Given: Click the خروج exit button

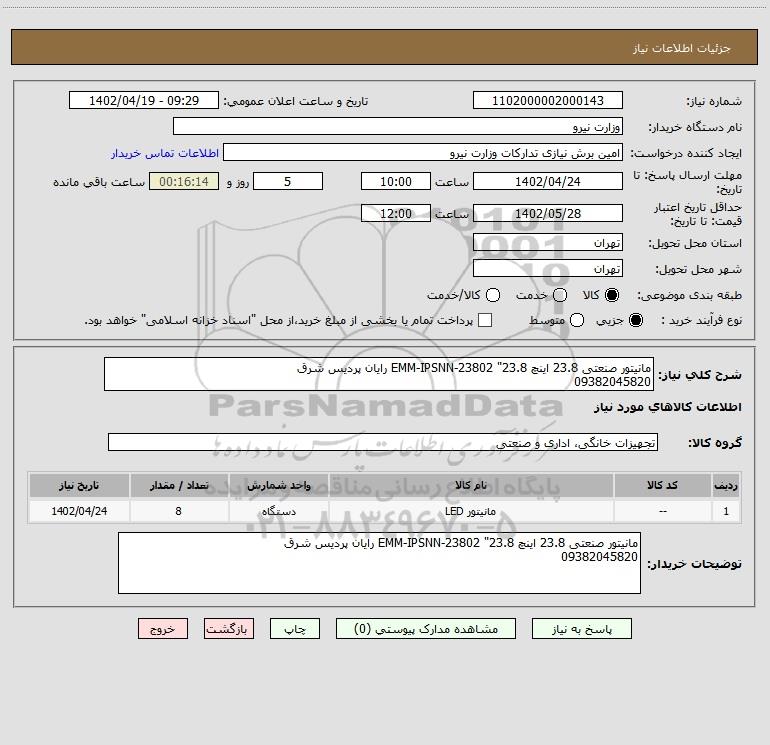Looking at the screenshot, I should point(163,629).
